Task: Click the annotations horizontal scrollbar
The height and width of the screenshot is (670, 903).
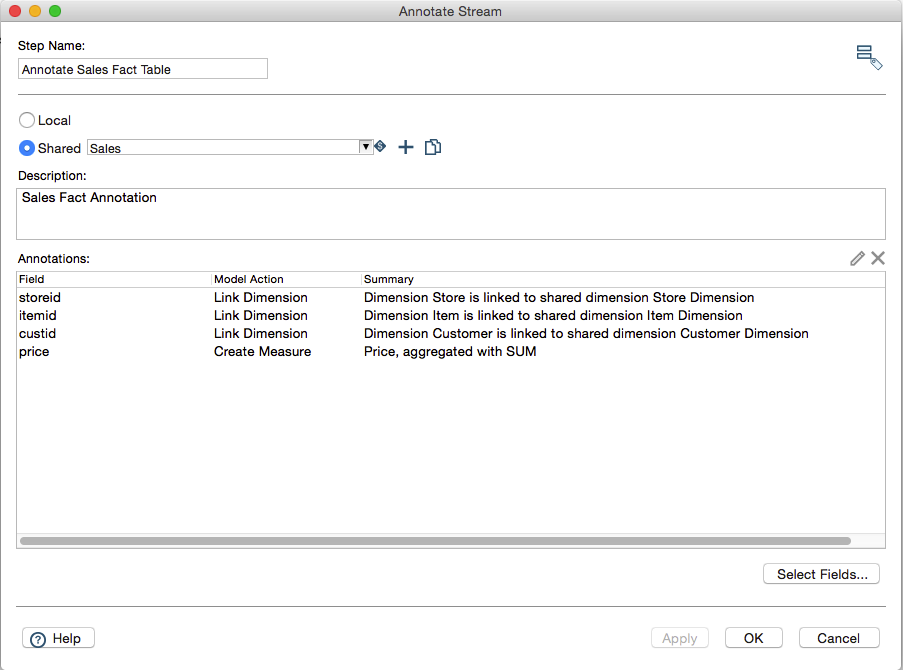Action: 435,541
